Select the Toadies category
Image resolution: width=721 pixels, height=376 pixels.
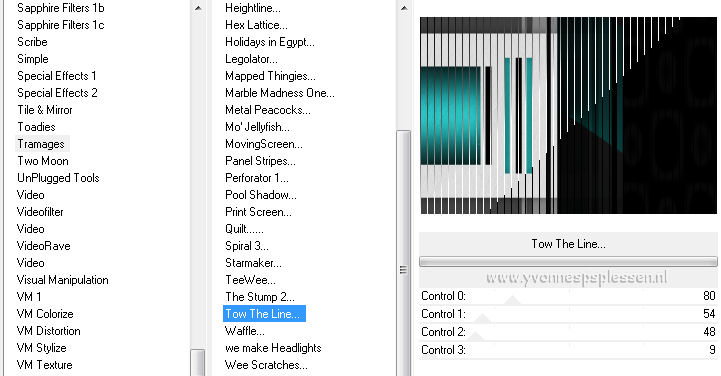pos(36,127)
